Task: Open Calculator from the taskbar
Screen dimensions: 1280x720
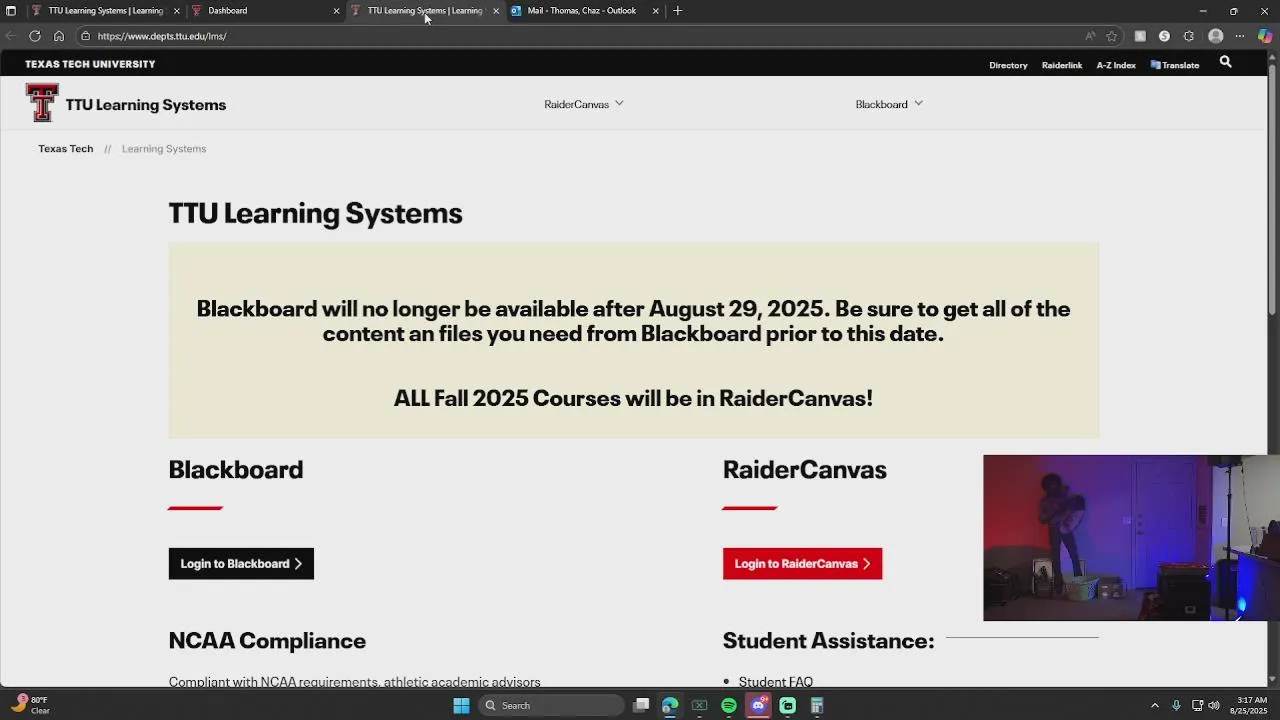Action: click(817, 706)
